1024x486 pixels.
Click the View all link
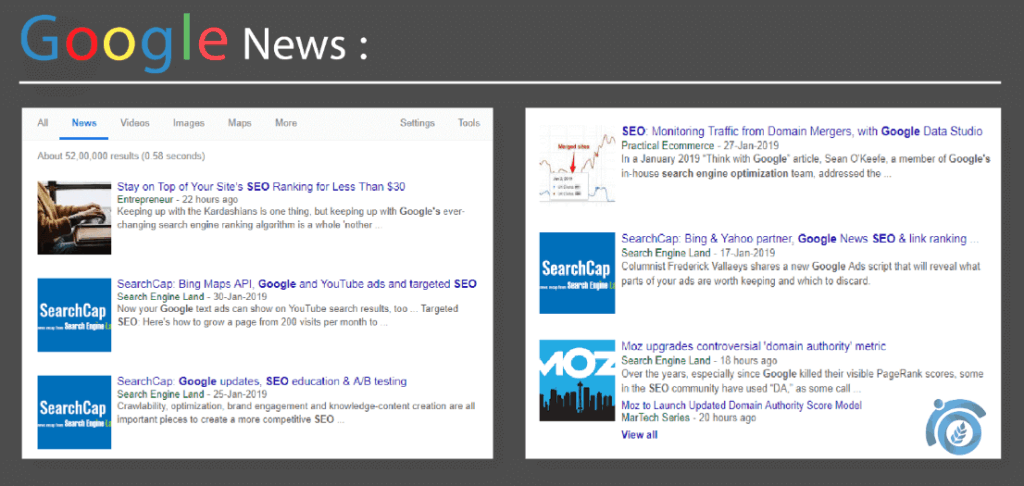click(639, 435)
